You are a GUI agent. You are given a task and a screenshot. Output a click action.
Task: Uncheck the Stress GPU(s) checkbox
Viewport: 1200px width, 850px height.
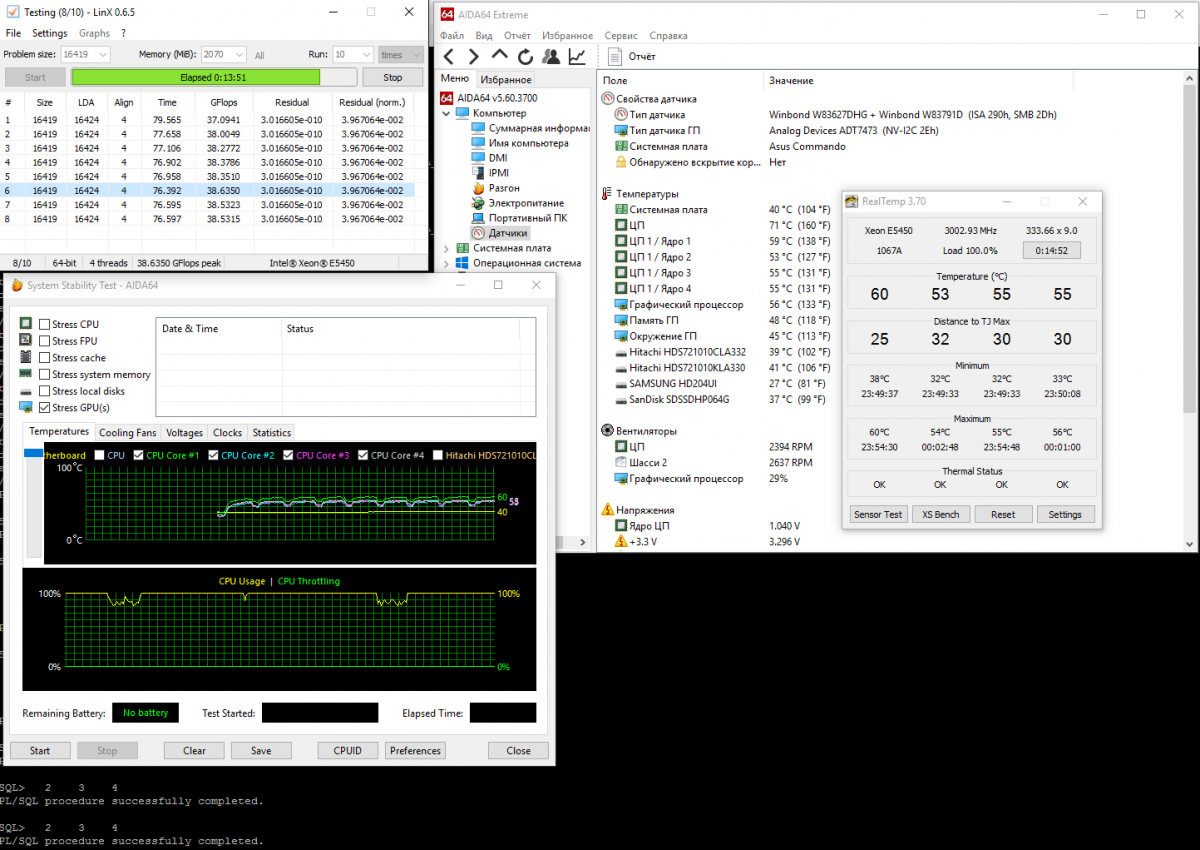[x=45, y=408]
